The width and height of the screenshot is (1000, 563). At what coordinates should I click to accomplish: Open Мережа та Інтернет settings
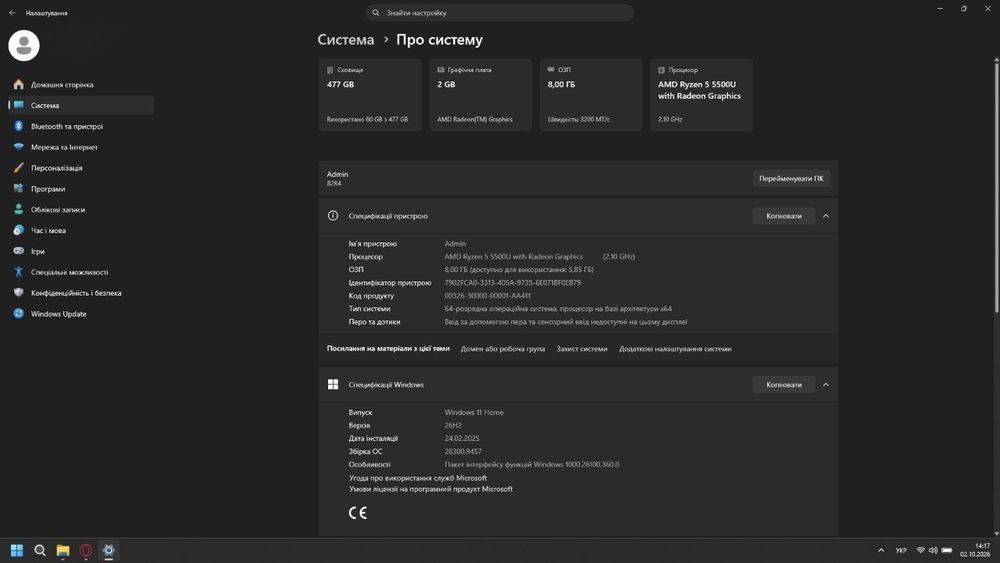point(81,147)
